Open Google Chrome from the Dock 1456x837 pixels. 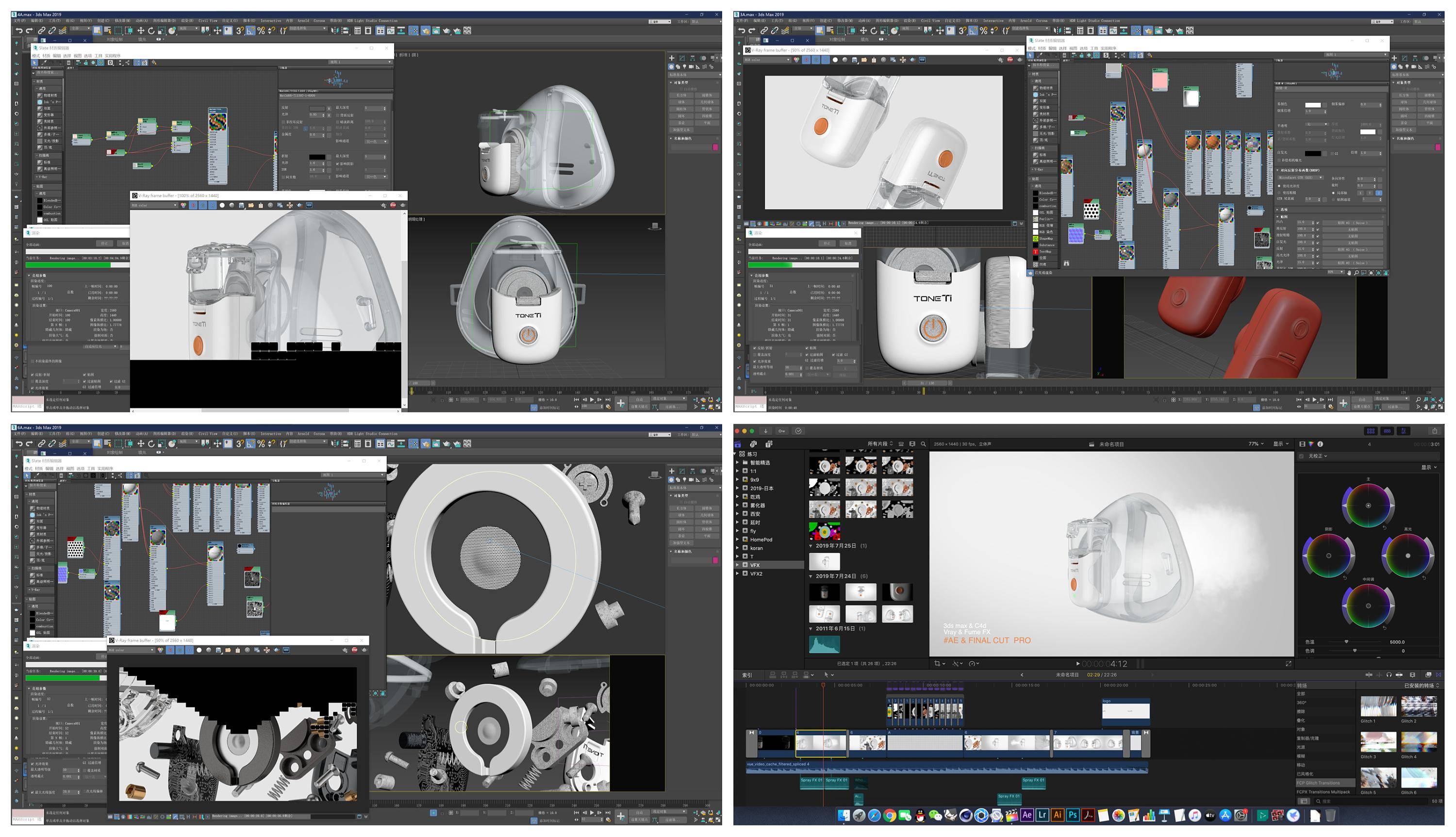(x=889, y=815)
